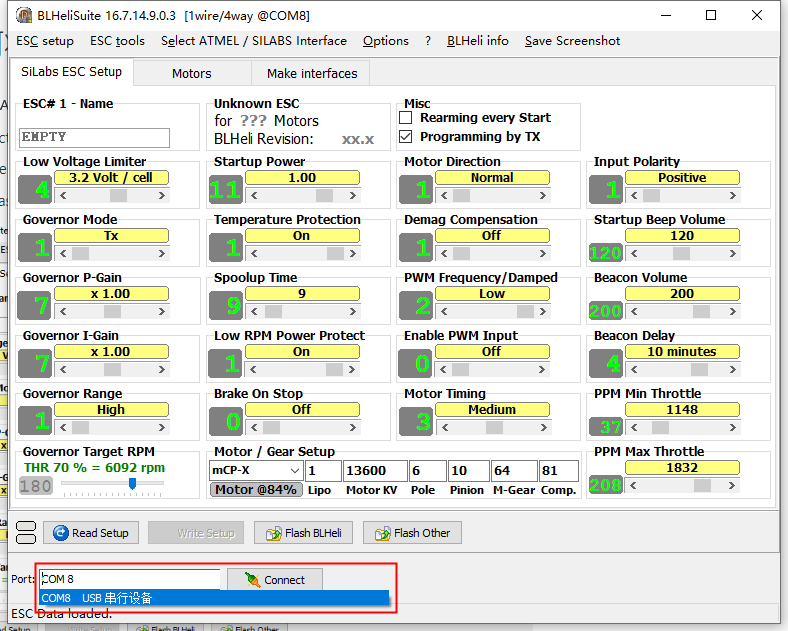
Task: Click the Governor Target RPM slider handle
Action: [x=132, y=483]
